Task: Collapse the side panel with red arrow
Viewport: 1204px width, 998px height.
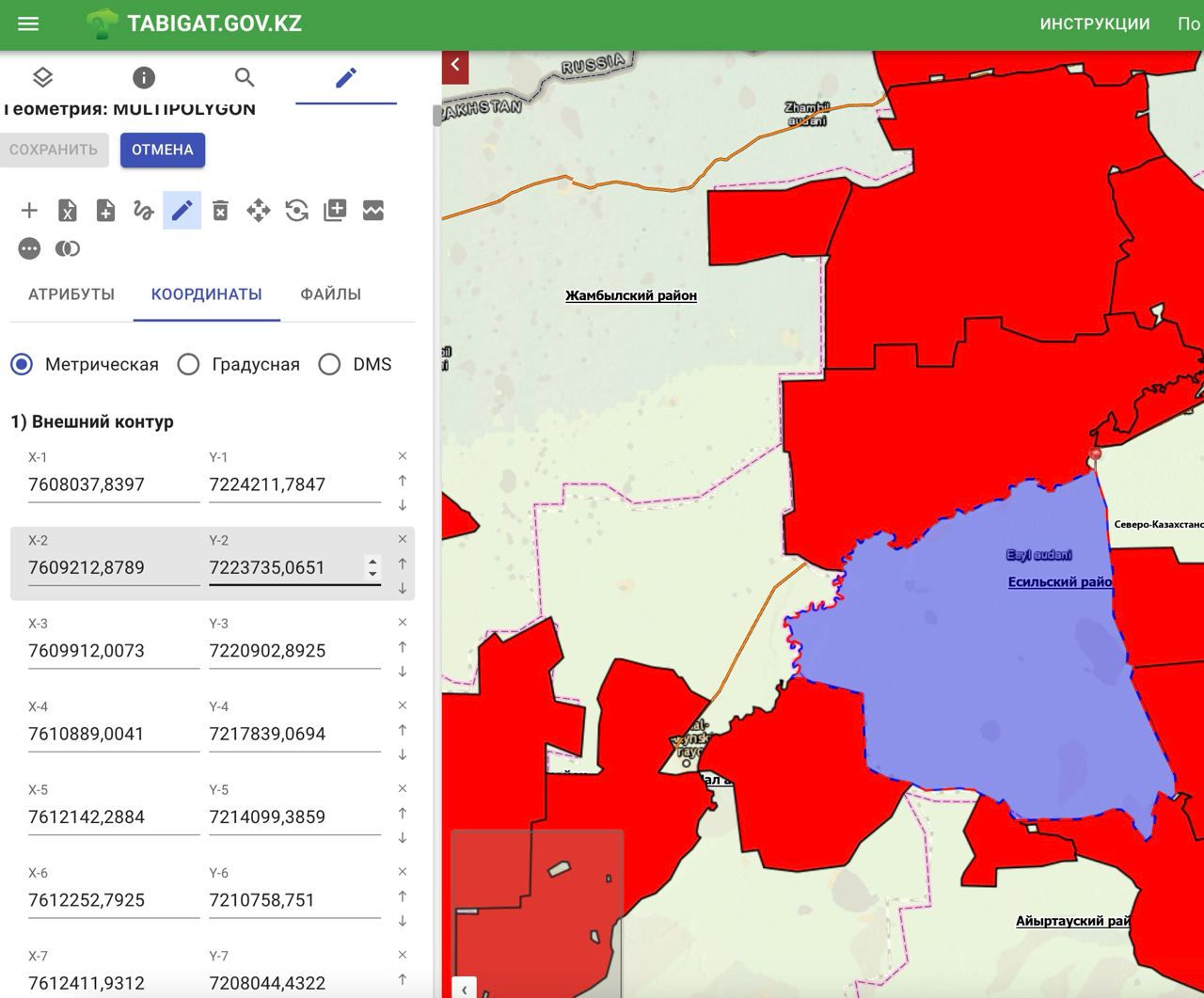Action: 455,65
